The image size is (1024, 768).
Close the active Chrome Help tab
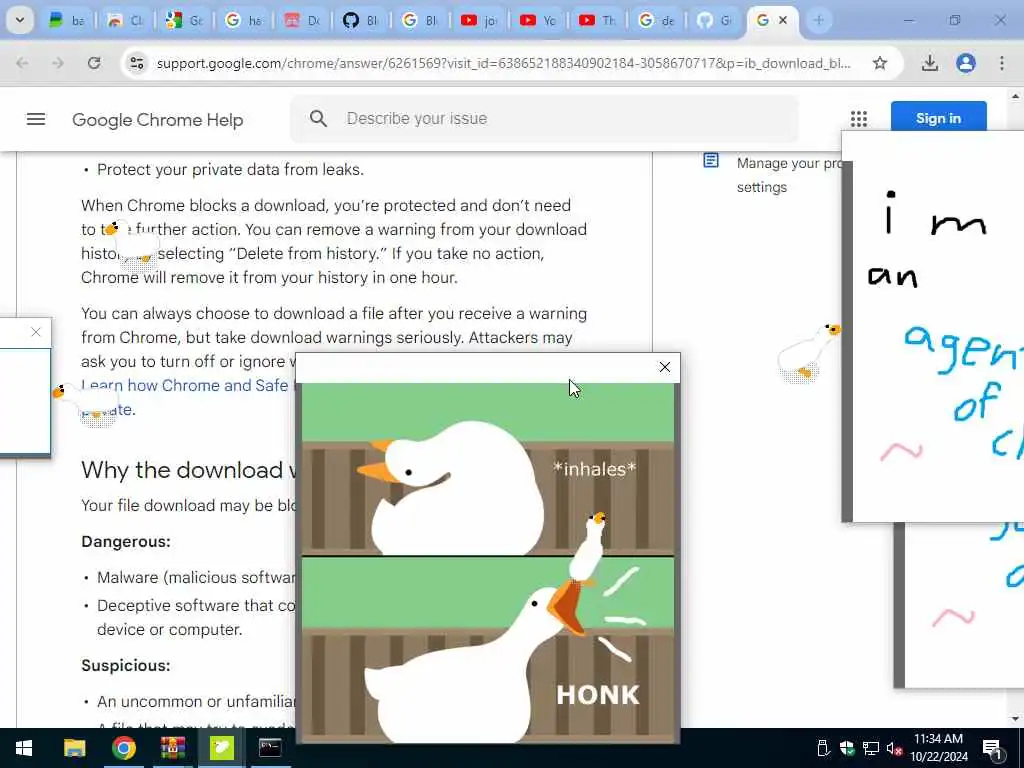coord(782,20)
